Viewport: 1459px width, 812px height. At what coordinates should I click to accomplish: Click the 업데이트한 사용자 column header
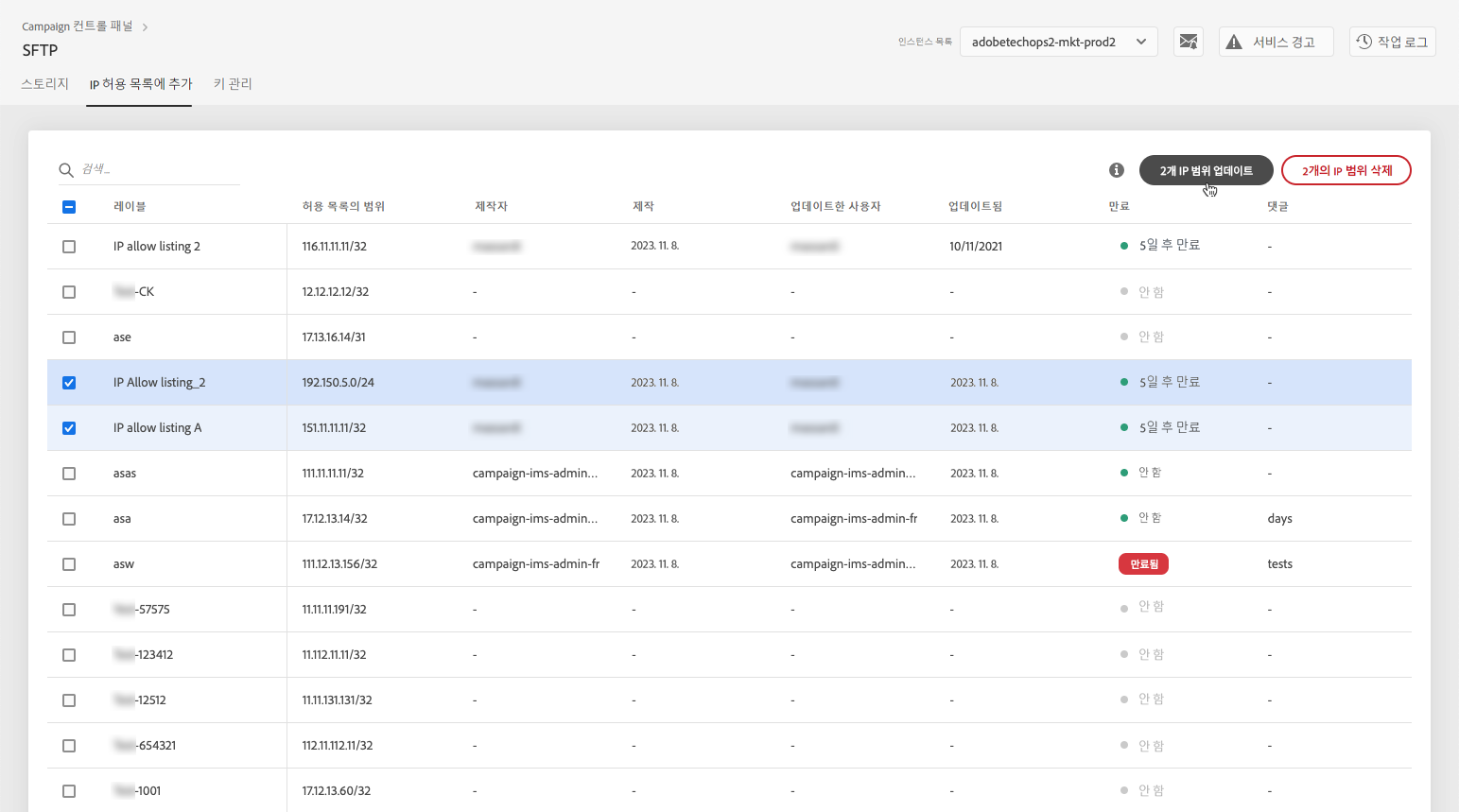836,206
